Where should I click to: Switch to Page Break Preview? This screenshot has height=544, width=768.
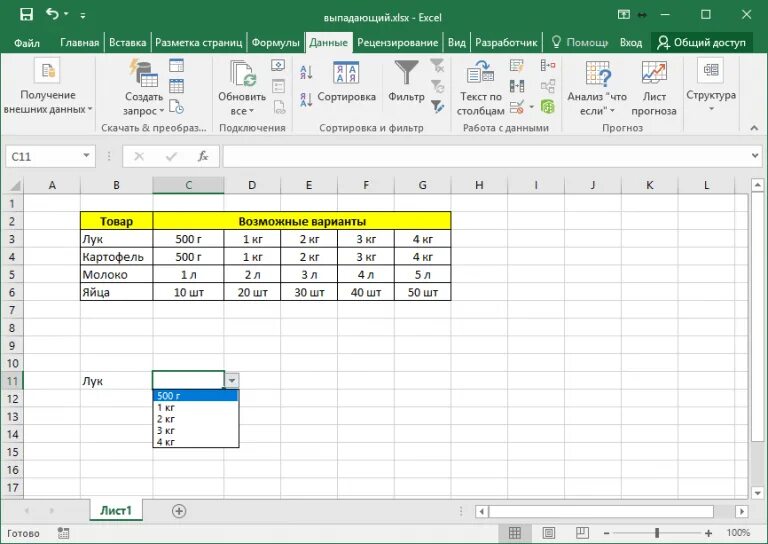click(582, 533)
